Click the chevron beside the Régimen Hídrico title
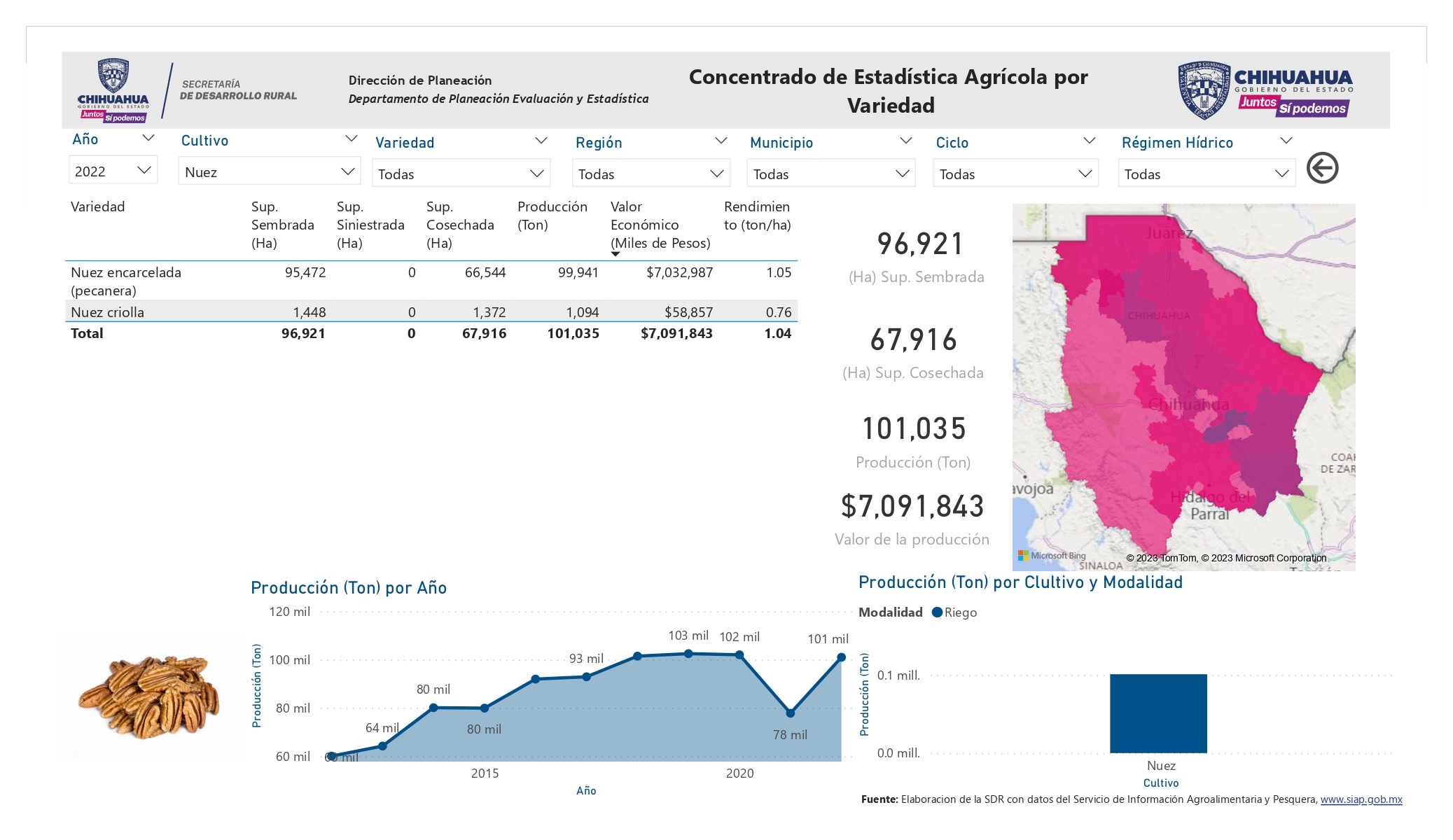Screen dimensions: 1453x840 click(x=1286, y=141)
